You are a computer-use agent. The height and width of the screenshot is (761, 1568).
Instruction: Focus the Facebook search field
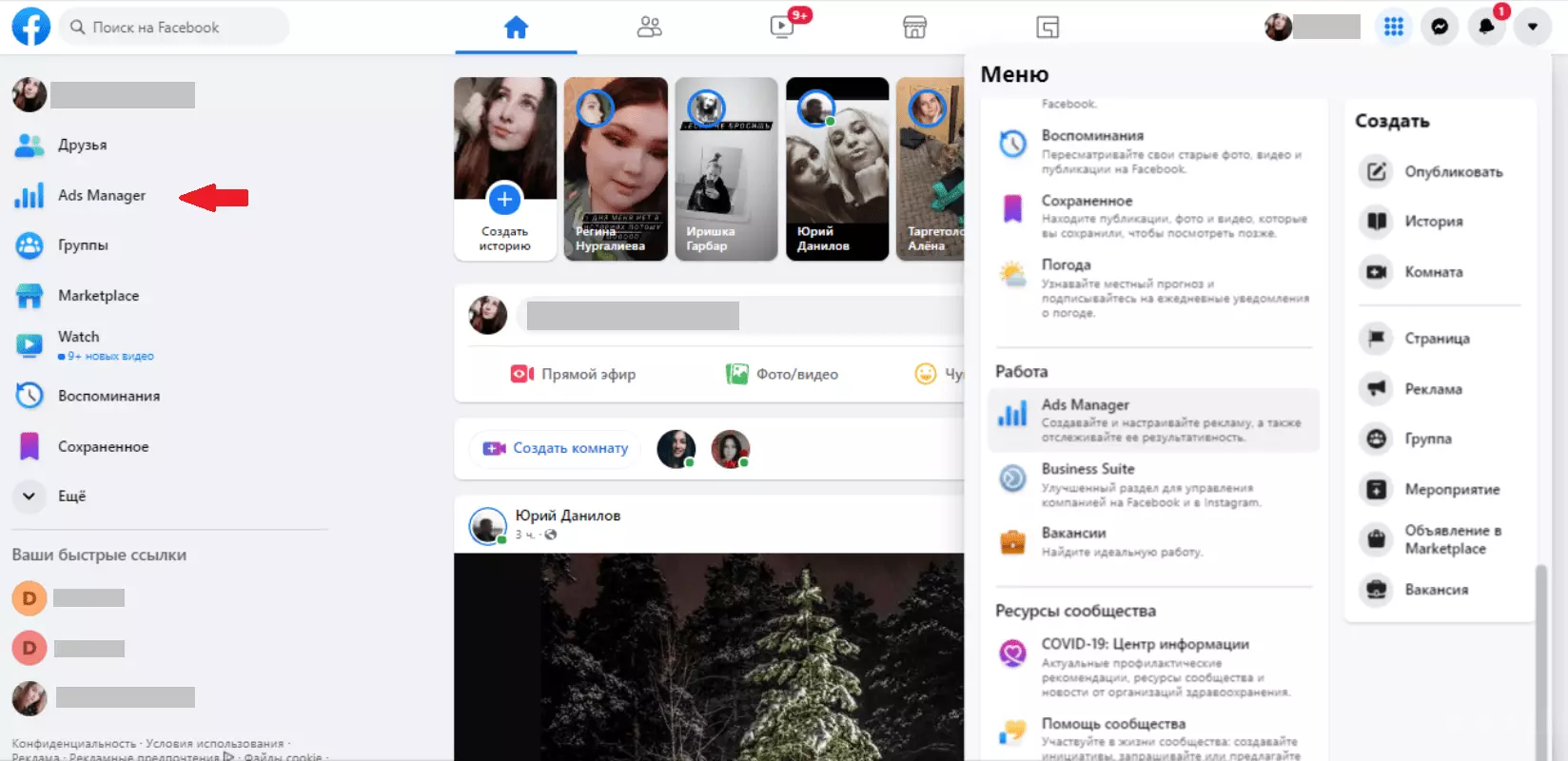[x=174, y=27]
